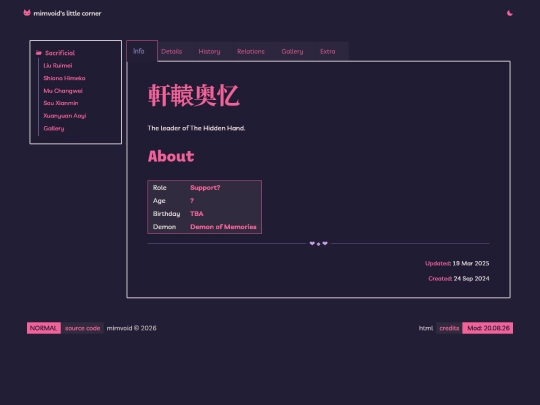The width and height of the screenshot is (540, 405).
Task: Open the credits link in footer
Action: pyautogui.click(x=449, y=328)
